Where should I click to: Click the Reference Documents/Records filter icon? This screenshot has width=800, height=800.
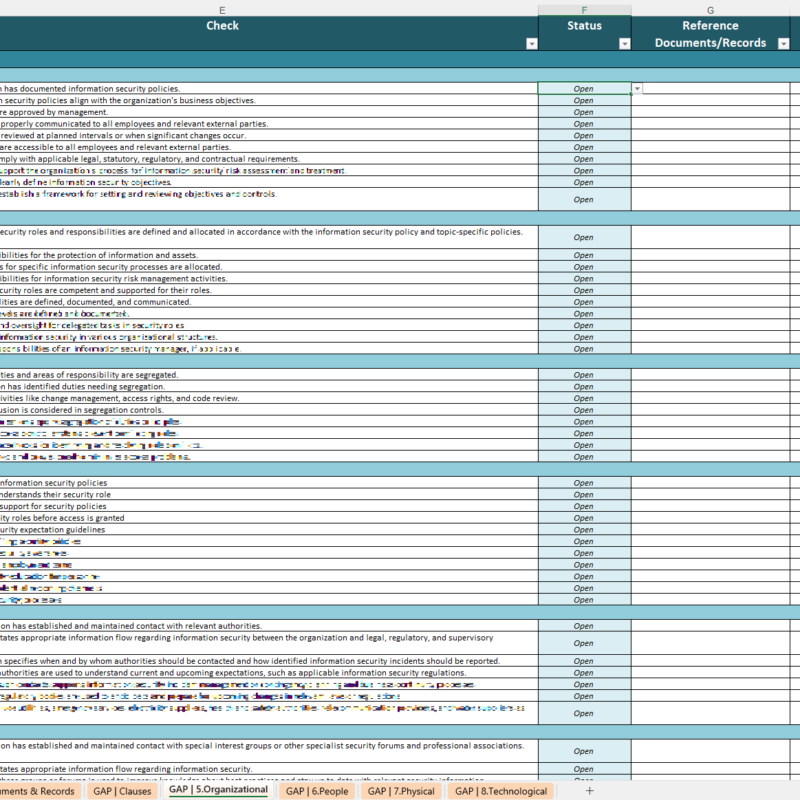[x=782, y=44]
